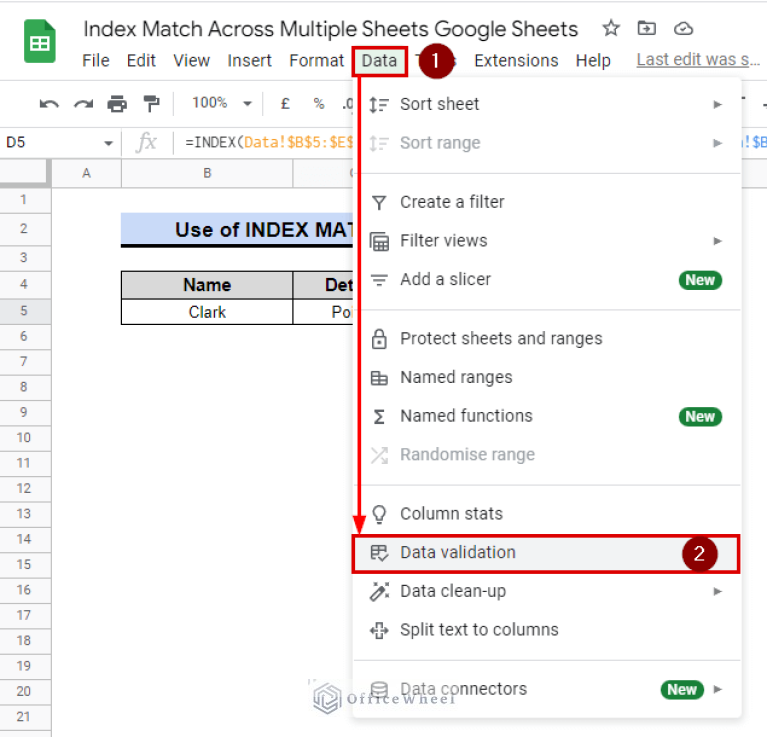Screen dimensions: 767x737
Task: Star the document title
Action: pos(611,28)
